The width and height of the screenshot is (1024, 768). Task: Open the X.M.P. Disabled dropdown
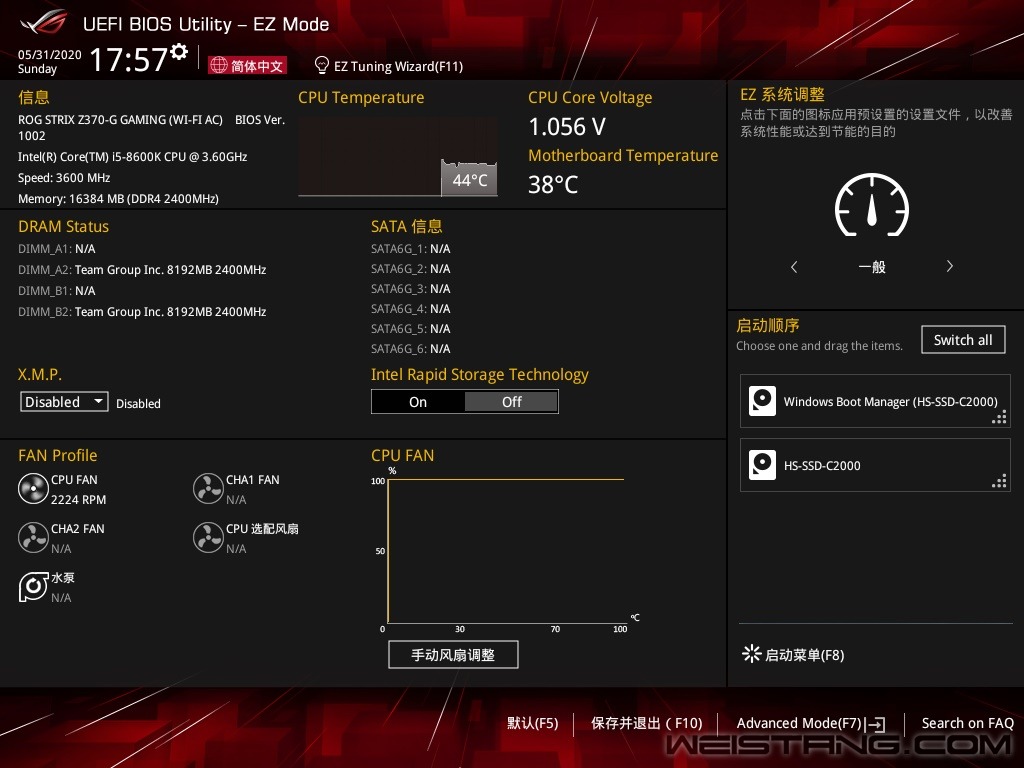65,402
